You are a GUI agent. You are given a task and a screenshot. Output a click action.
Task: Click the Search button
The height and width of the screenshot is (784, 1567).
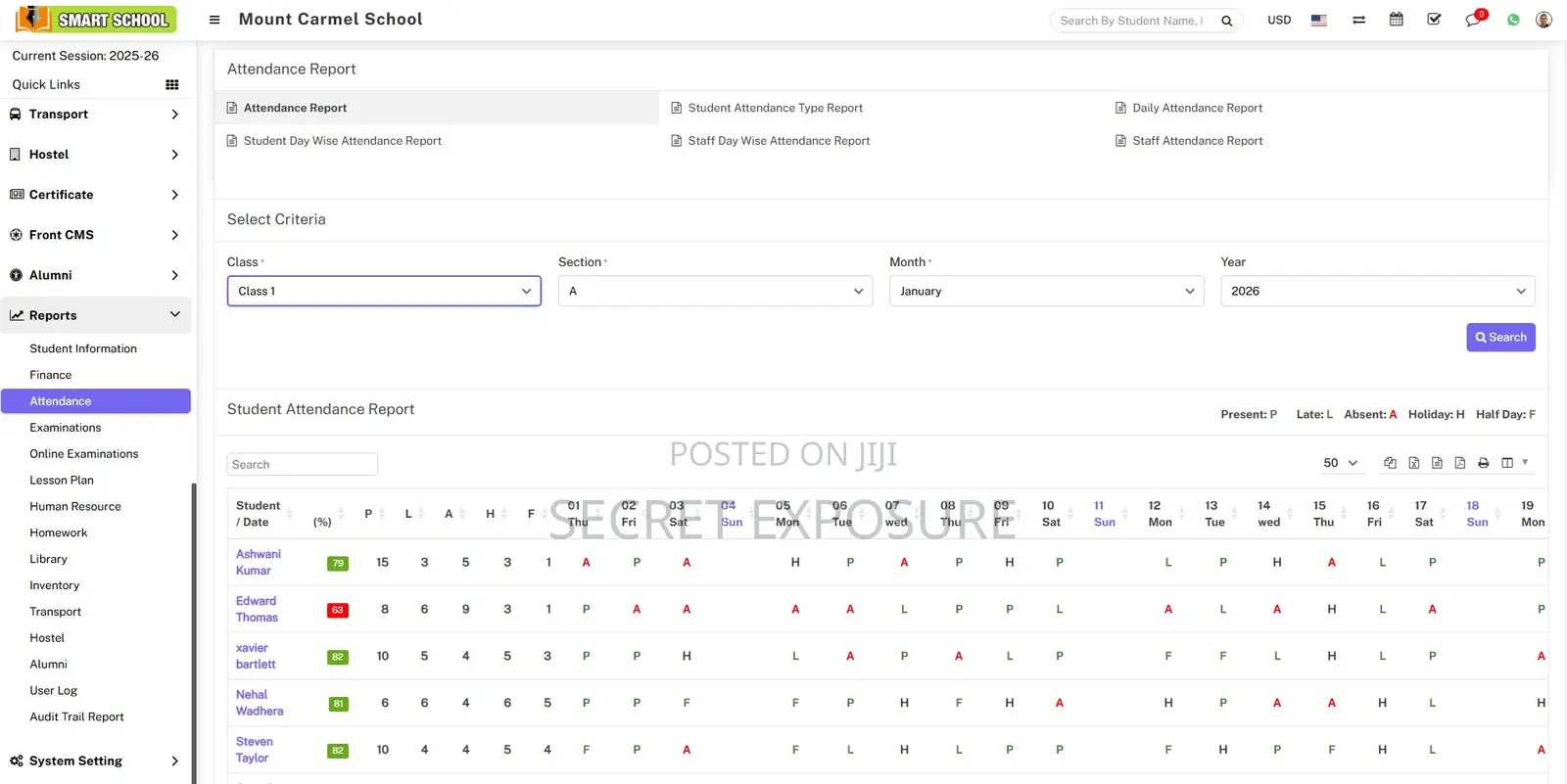click(x=1500, y=337)
